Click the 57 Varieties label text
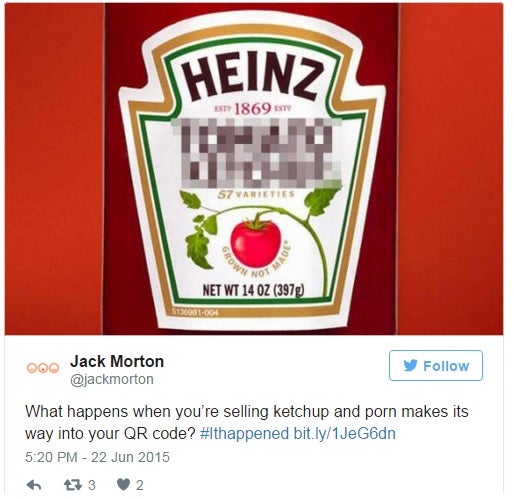Image resolution: width=514 pixels, height=499 pixels. pos(256,194)
